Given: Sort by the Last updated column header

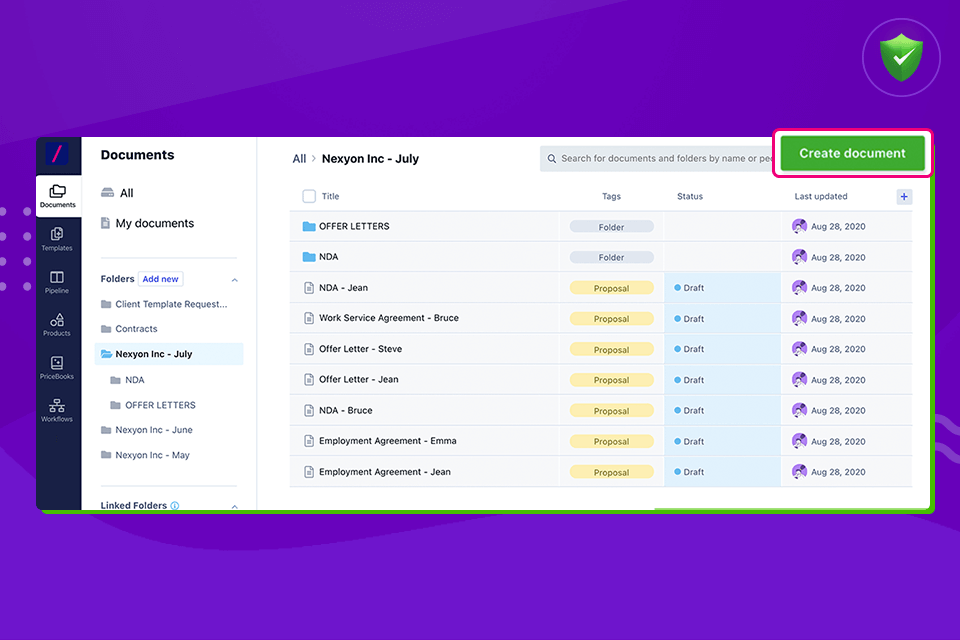Looking at the screenshot, I should click(821, 197).
